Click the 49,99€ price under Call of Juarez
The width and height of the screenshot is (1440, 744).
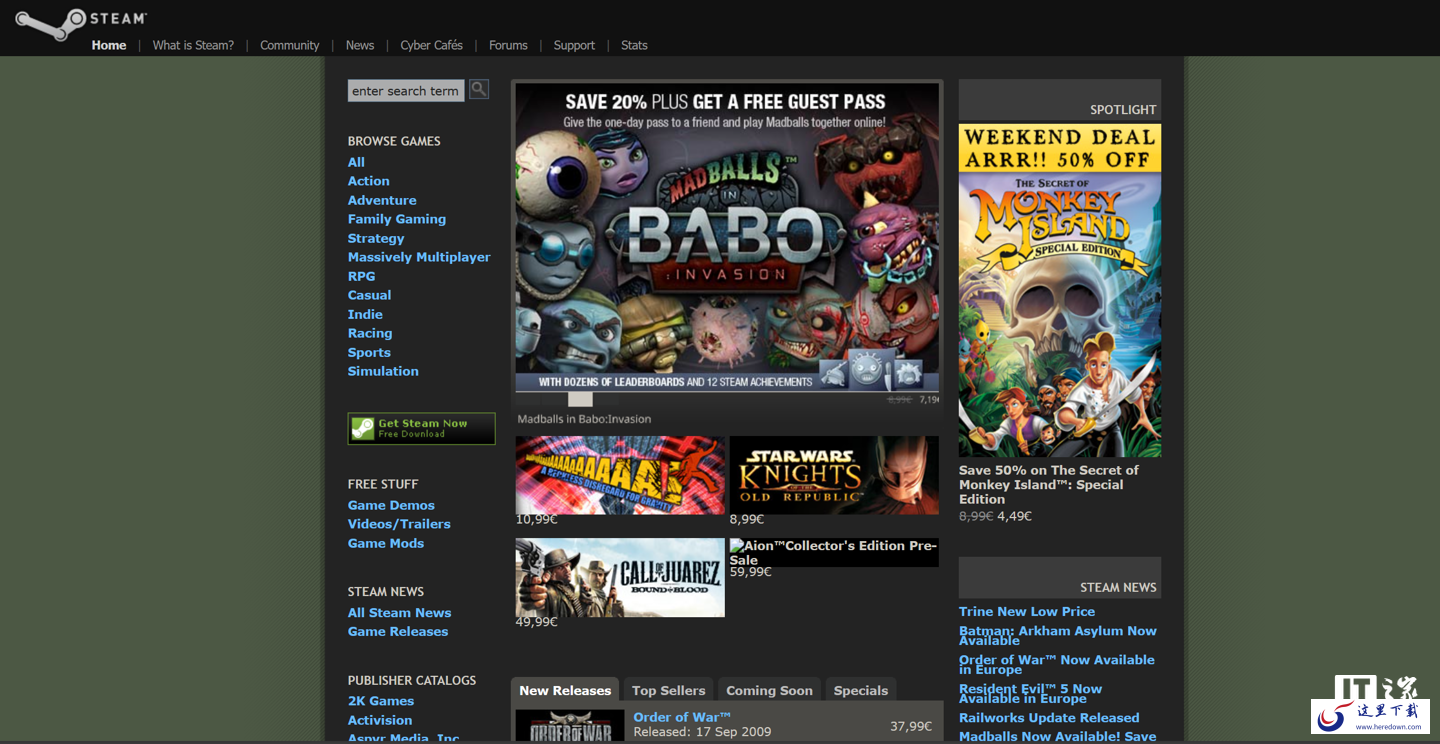537,622
